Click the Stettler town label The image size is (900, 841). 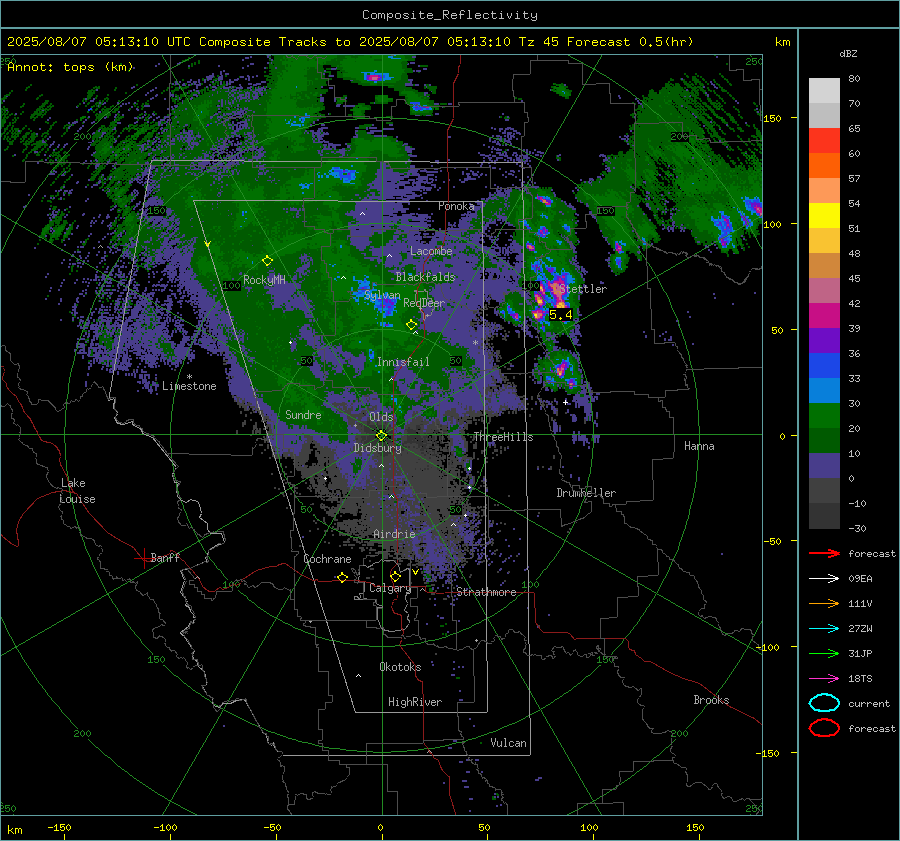pos(583,289)
